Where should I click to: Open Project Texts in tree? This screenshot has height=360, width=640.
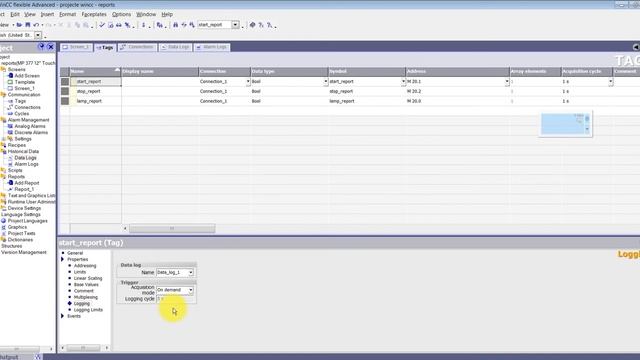tap(22, 233)
